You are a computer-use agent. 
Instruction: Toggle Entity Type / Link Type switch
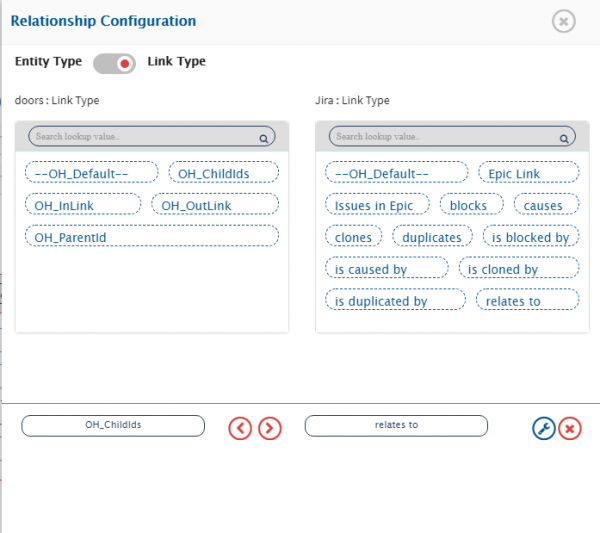114,63
